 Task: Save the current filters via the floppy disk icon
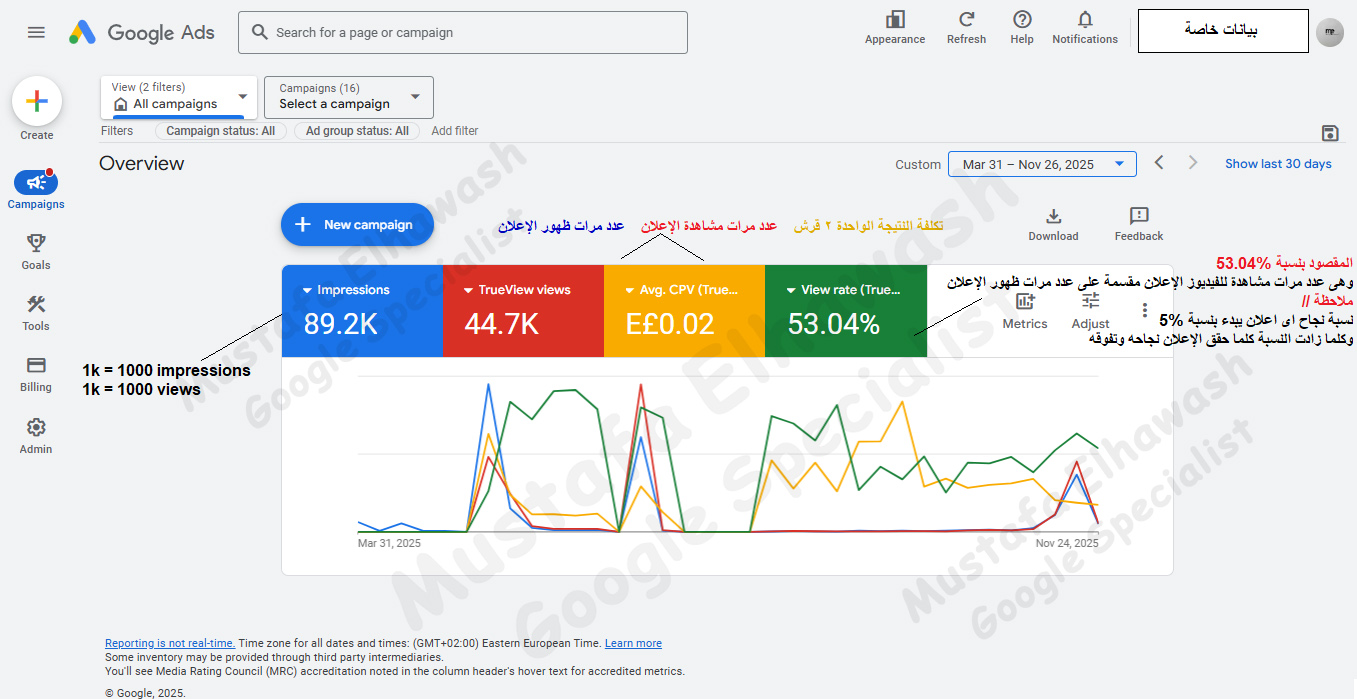click(x=1329, y=134)
